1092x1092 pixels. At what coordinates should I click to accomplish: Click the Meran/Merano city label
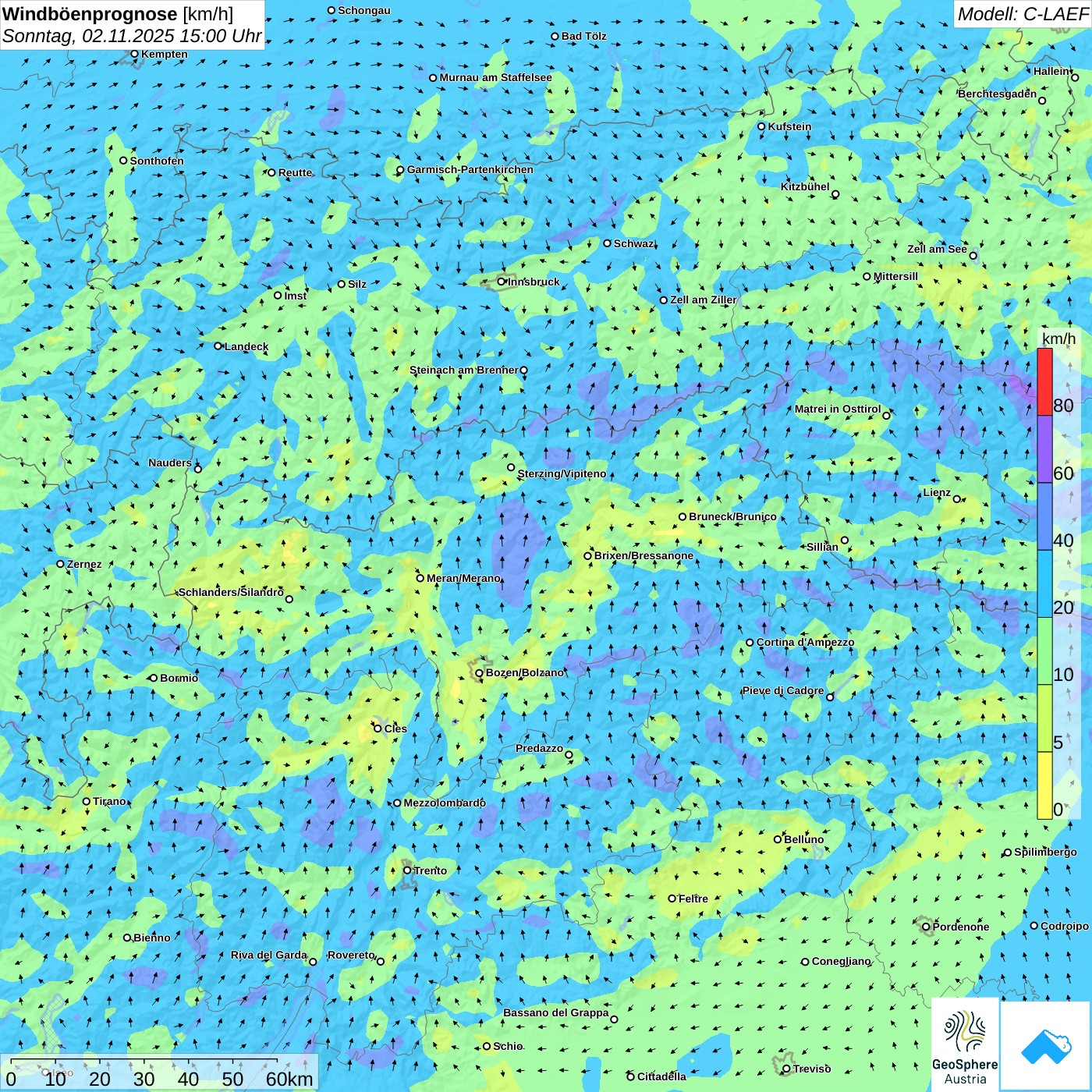[463, 578]
